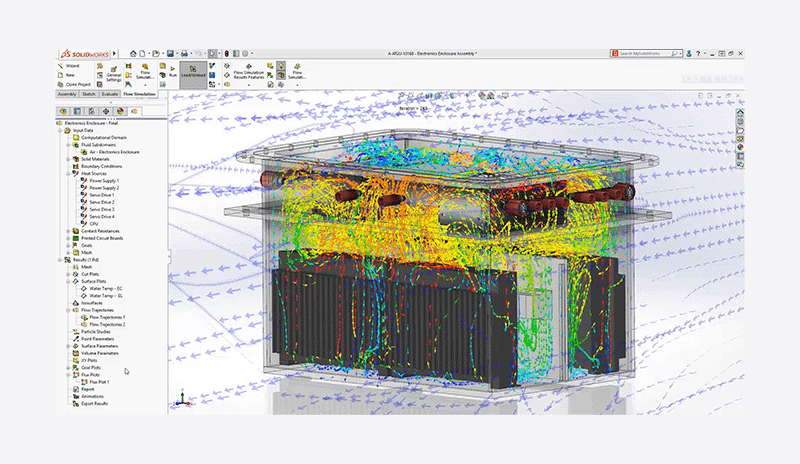
Task: Select Power Supply 1 heat source
Action: click(104, 180)
